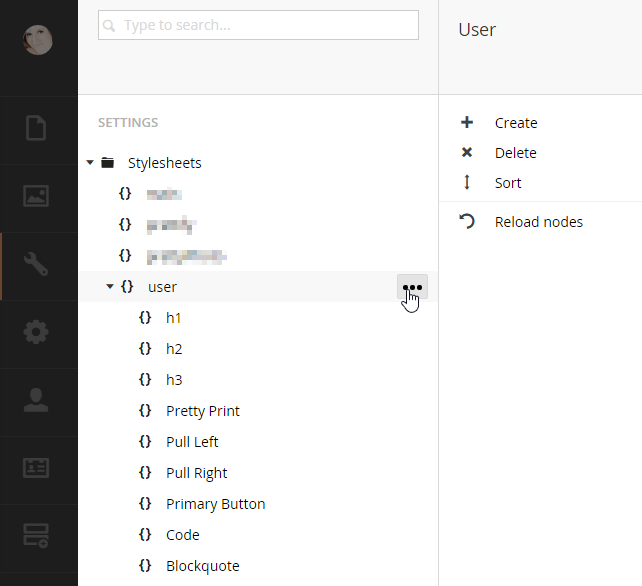Open the user avatar profile
The image size is (642, 586).
click(38, 40)
